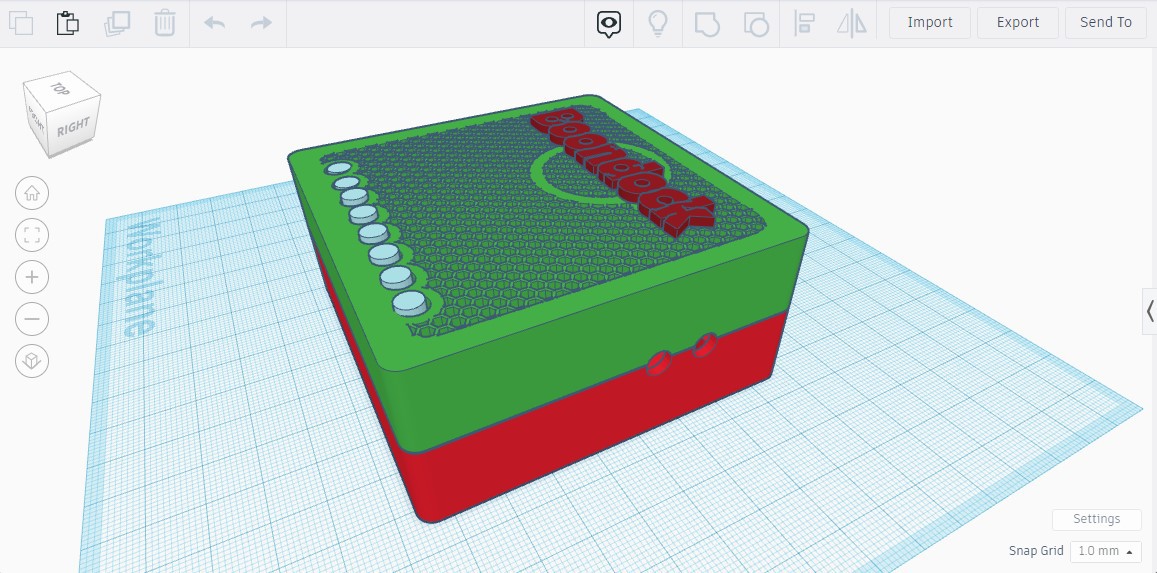
Task: Click the Paste clipboard icon
Action: (x=68, y=23)
